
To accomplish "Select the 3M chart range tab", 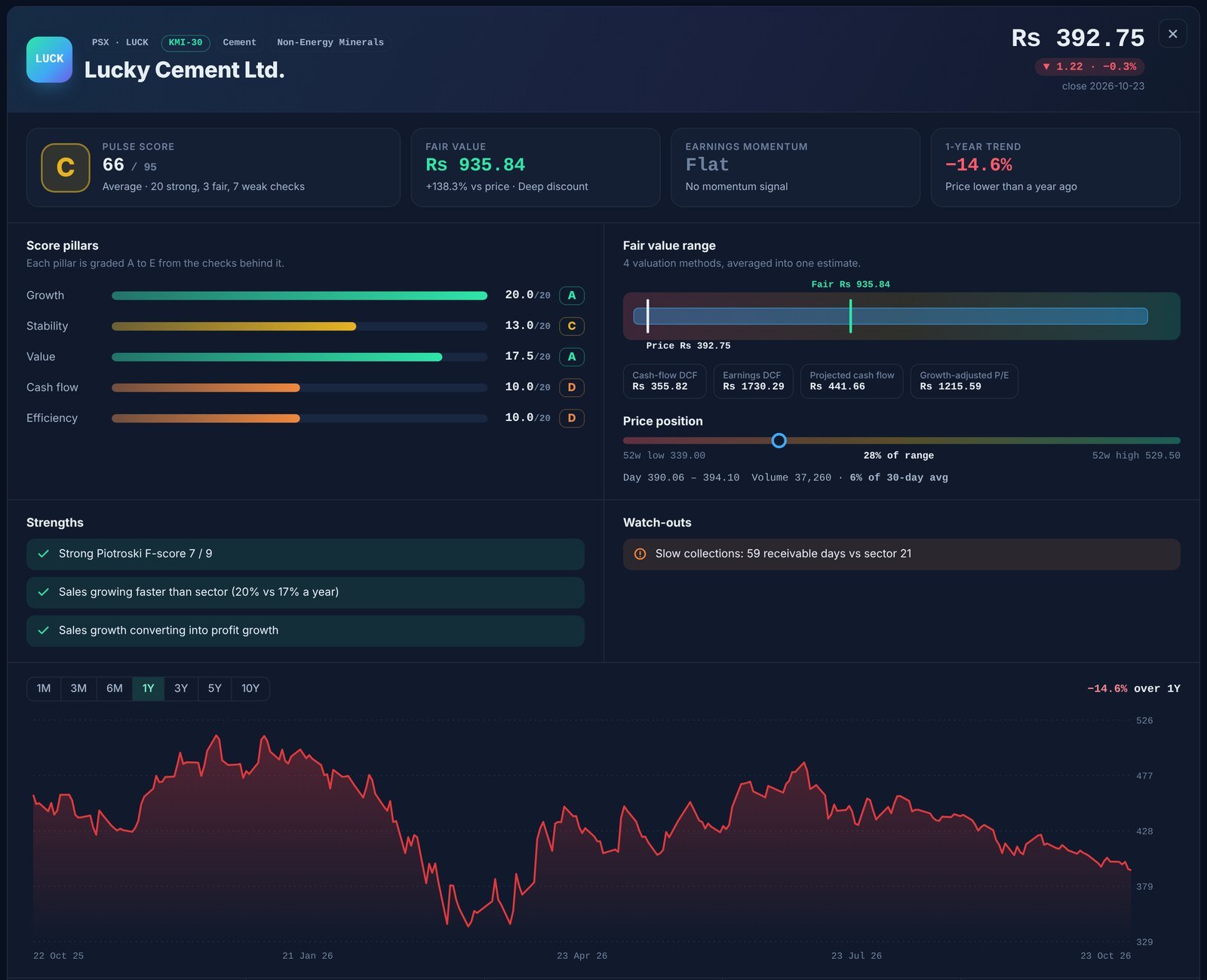I will click(x=78, y=689).
